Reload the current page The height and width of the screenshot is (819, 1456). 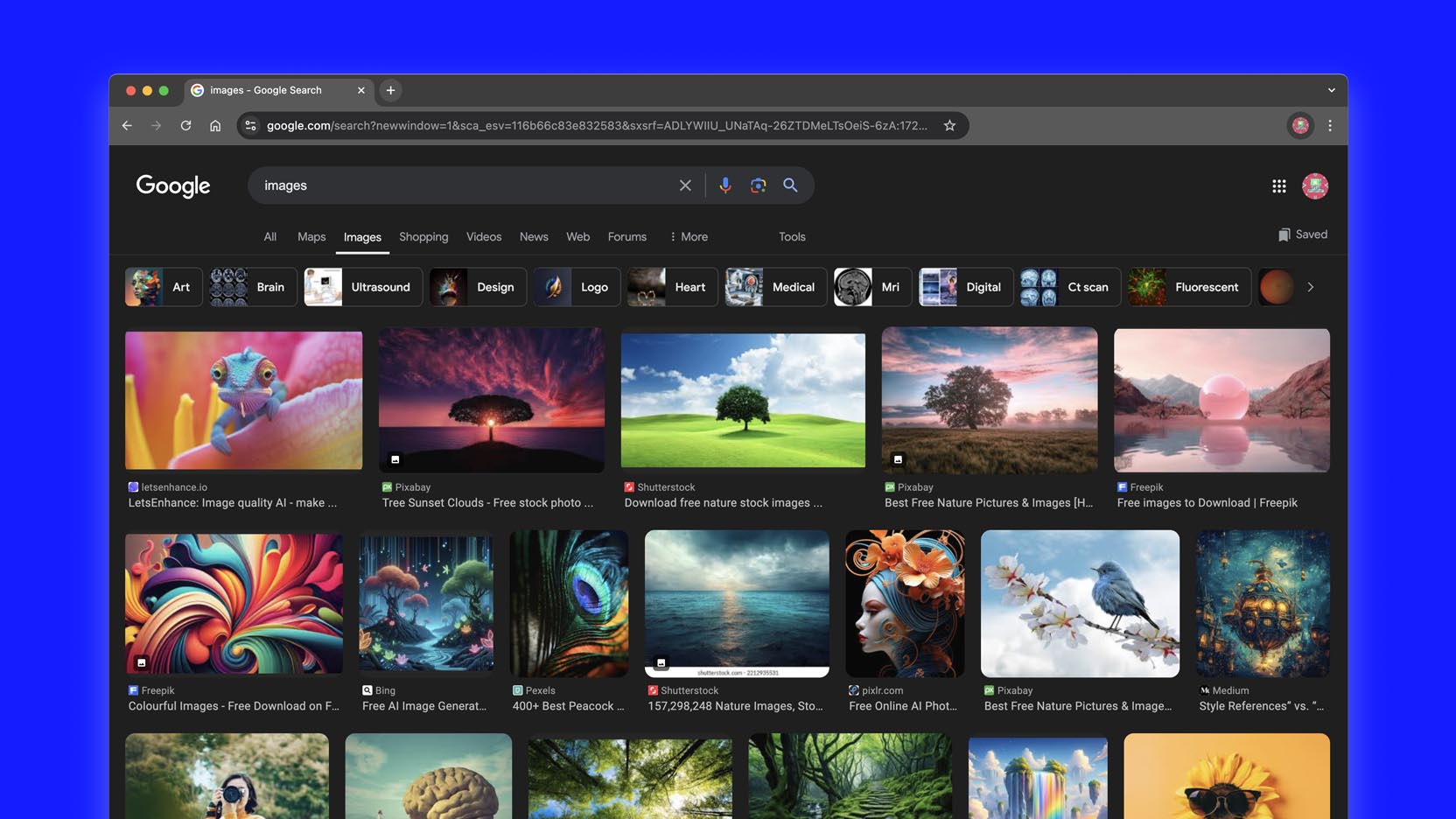coord(185,126)
